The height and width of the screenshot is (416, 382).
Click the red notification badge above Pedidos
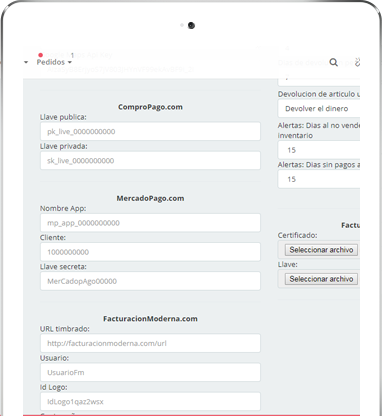[40, 55]
